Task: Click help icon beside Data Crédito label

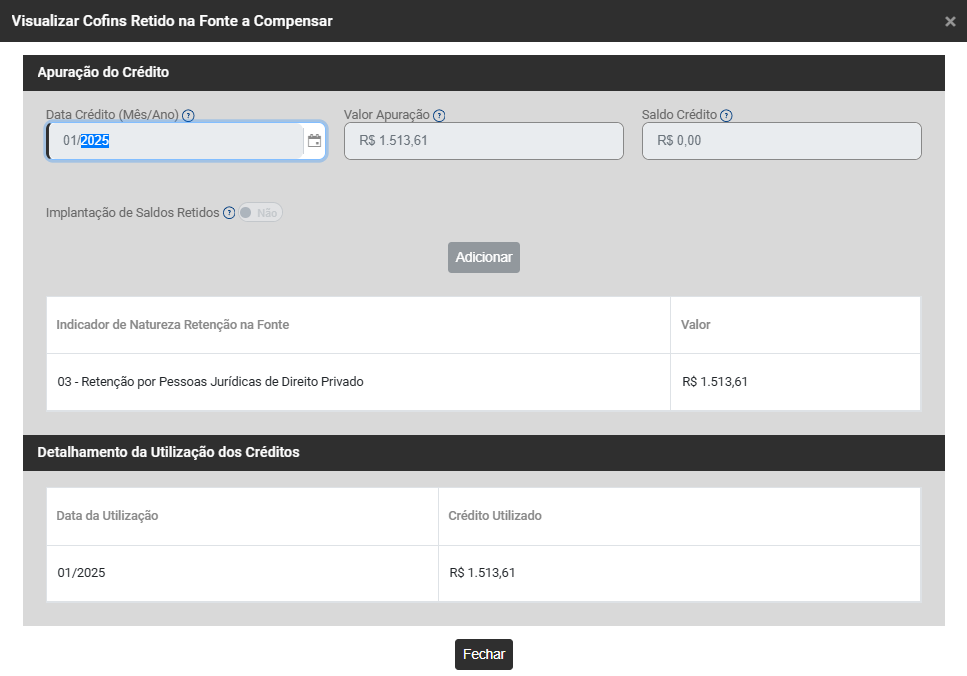Action: (x=188, y=116)
